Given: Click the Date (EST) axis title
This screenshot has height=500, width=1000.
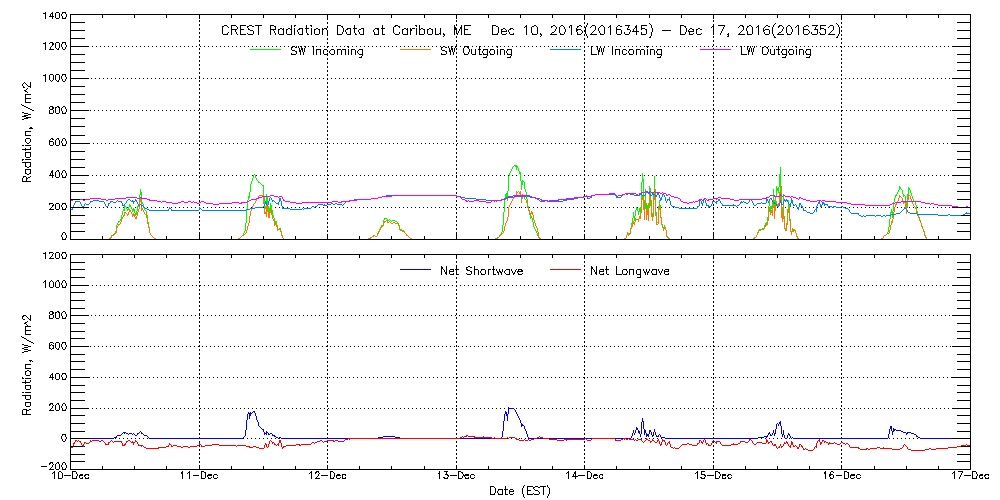Looking at the screenshot, I should tap(520, 491).
